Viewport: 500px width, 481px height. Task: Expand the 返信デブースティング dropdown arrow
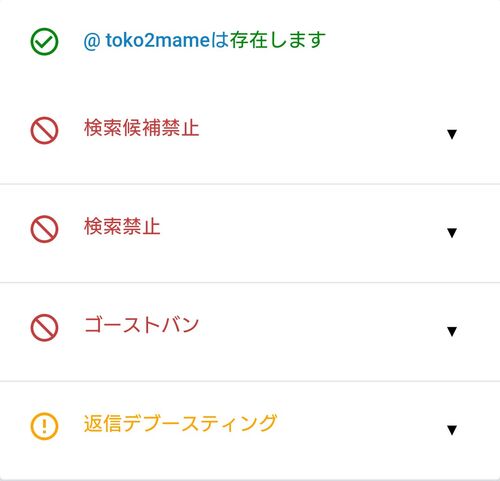tap(452, 430)
